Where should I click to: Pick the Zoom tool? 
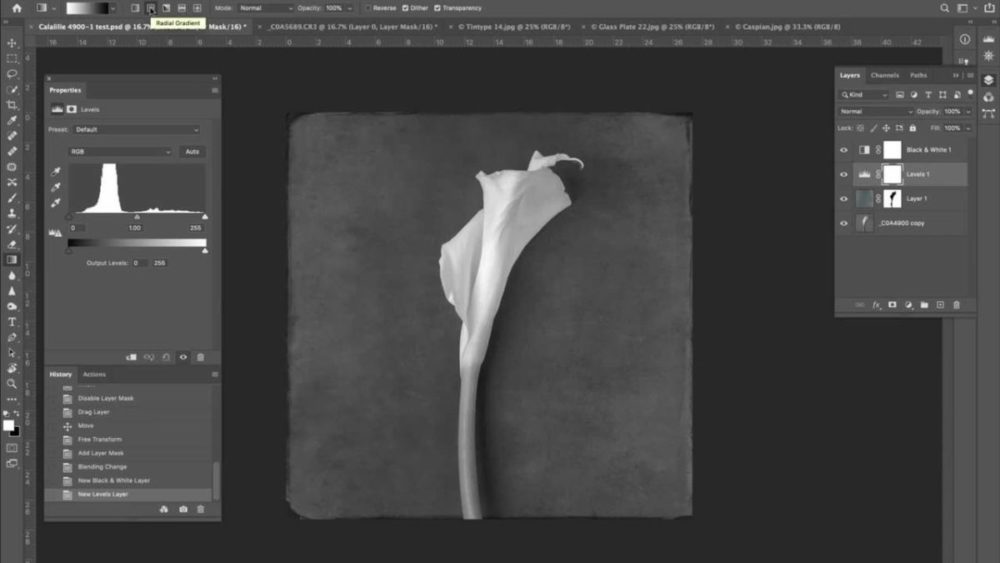[x=12, y=383]
